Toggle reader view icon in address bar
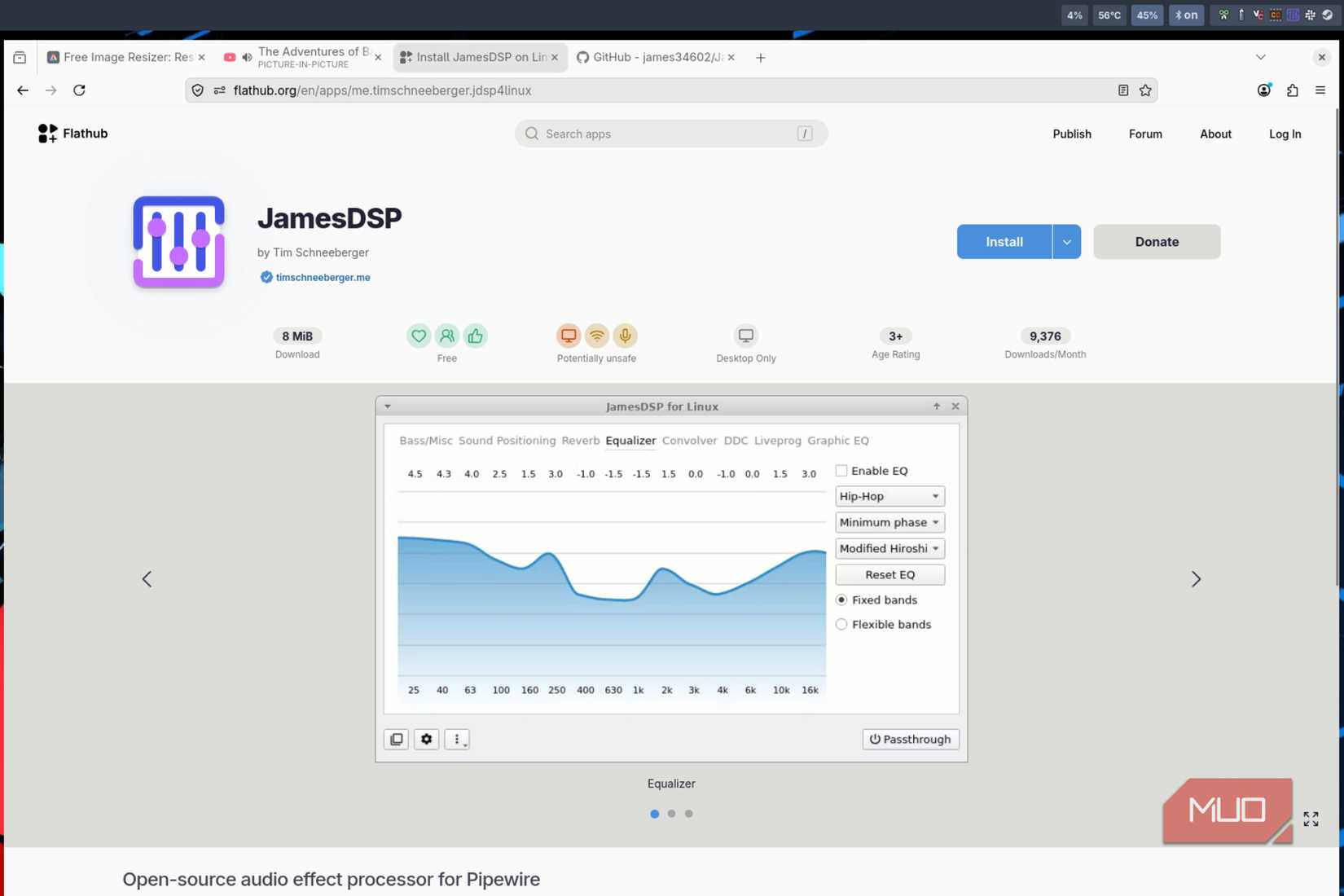1344x896 pixels. tap(1123, 90)
